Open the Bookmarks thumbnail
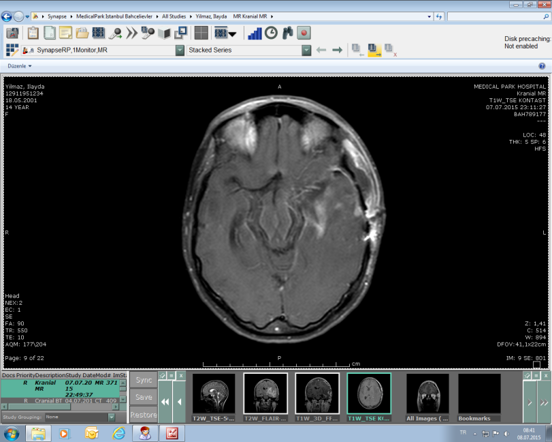 click(x=479, y=397)
